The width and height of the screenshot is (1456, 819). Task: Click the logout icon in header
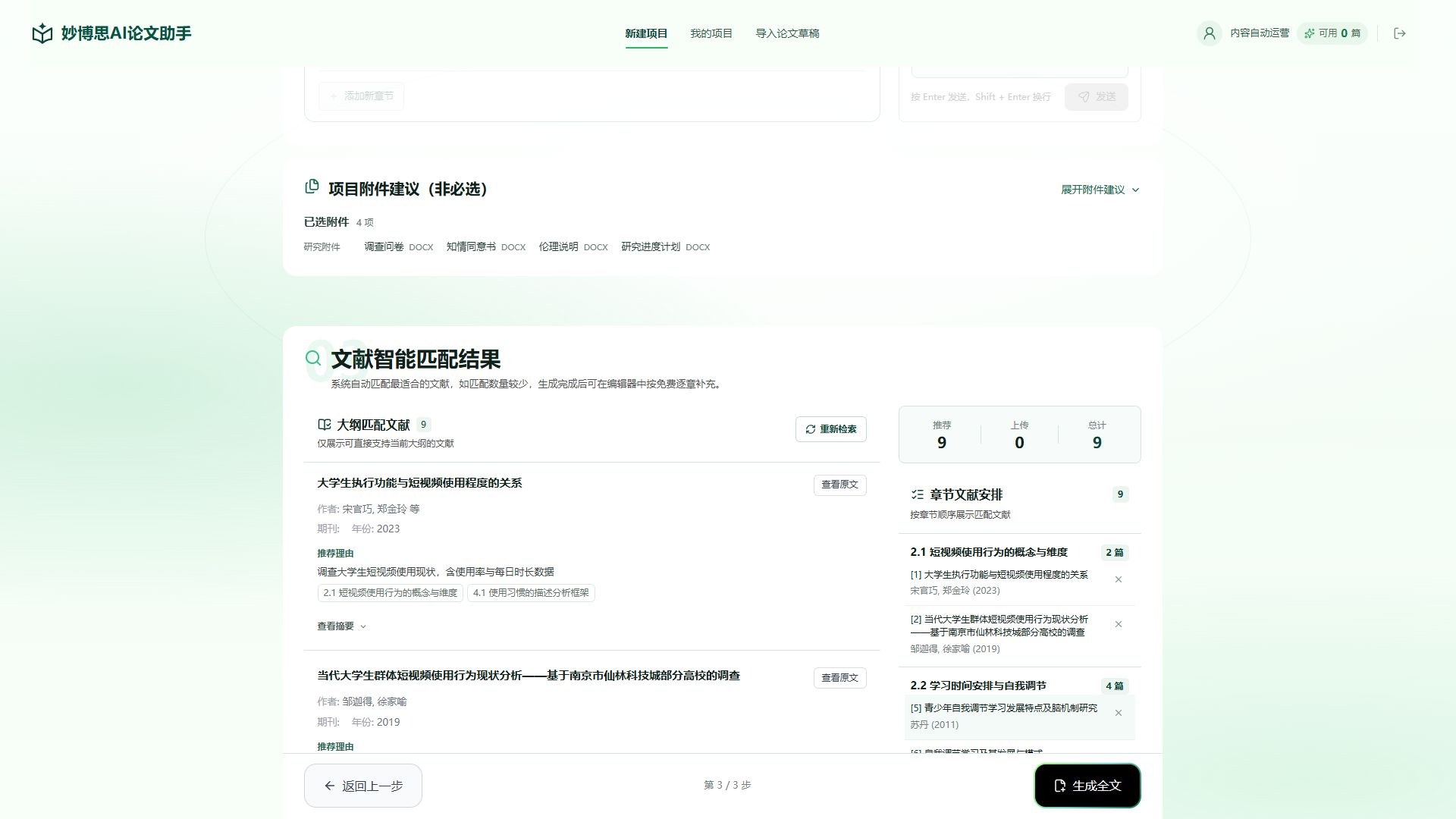(1400, 33)
